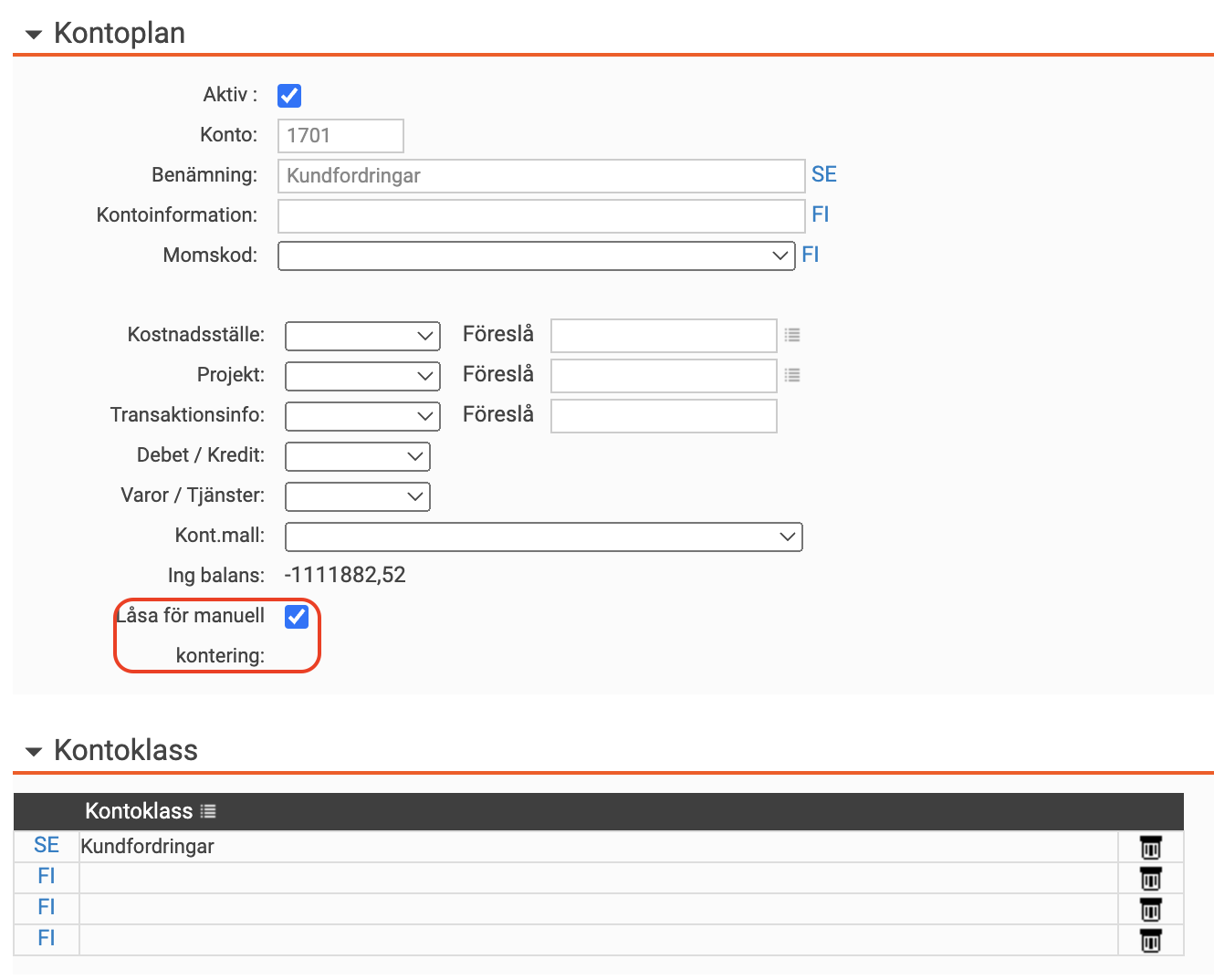Image resolution: width=1214 pixels, height=980 pixels.
Task: Toggle Låsa för manuell kontering checkbox
Action: 297,617
